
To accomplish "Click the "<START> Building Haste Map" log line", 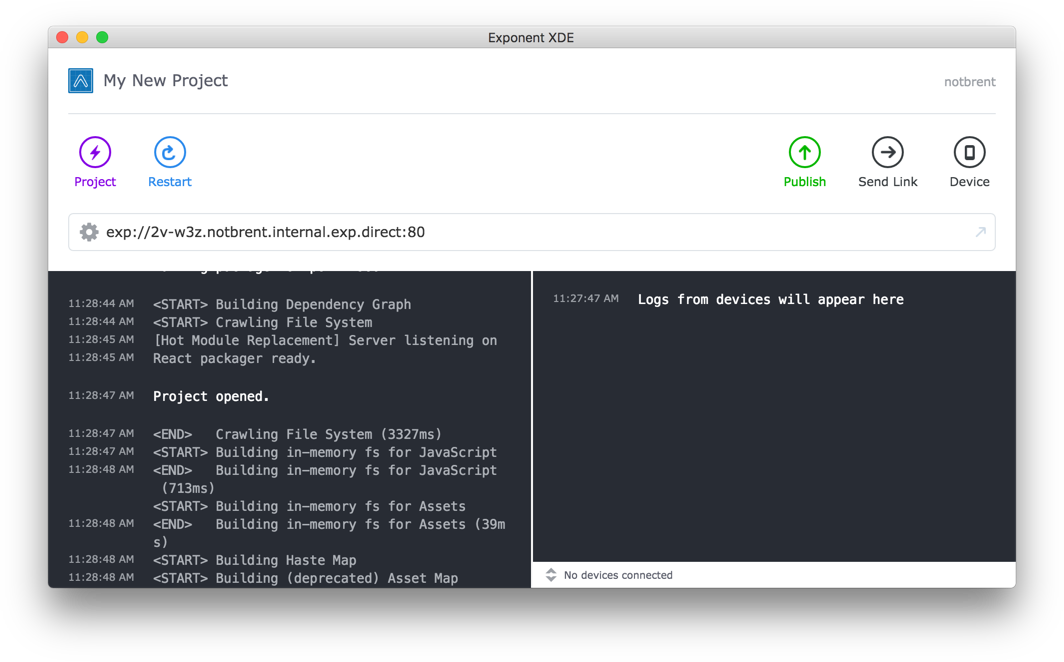I will 254,560.
